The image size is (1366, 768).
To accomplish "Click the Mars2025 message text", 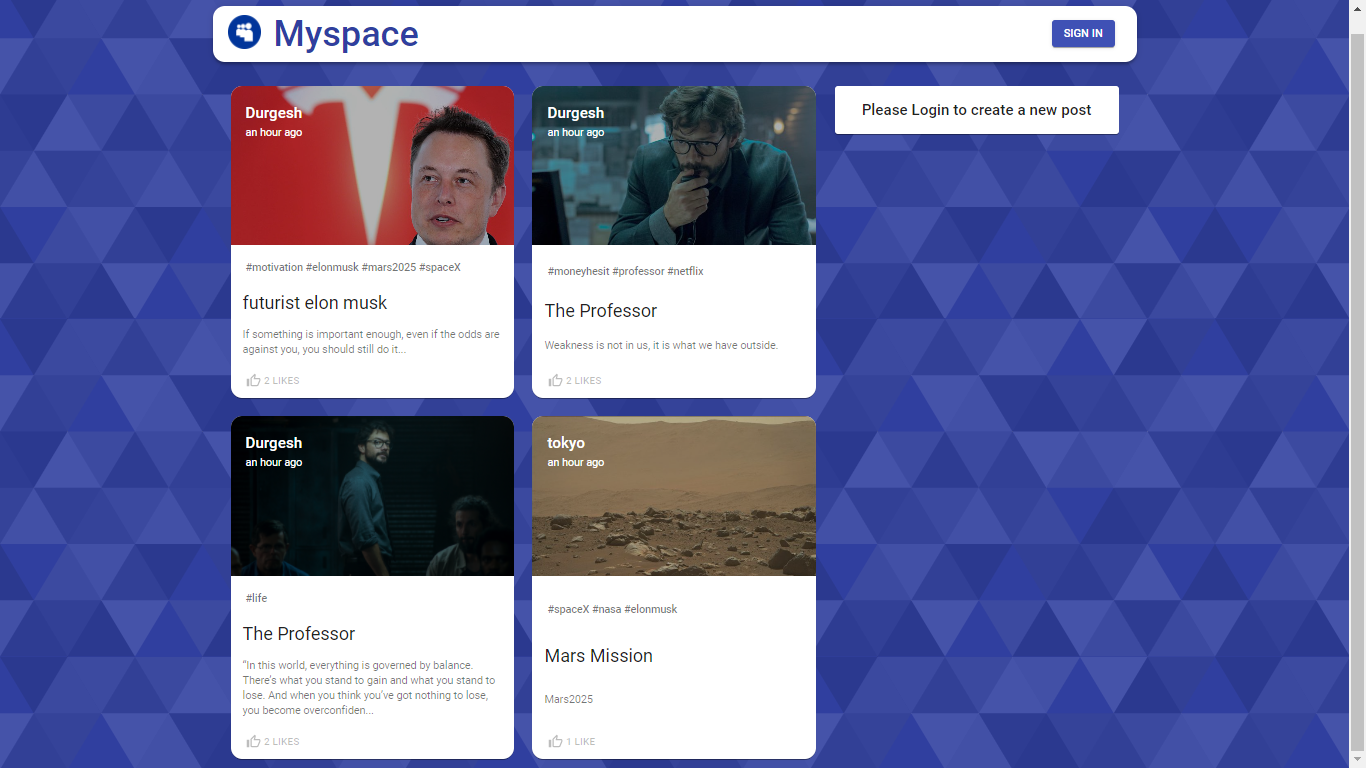I will (569, 699).
